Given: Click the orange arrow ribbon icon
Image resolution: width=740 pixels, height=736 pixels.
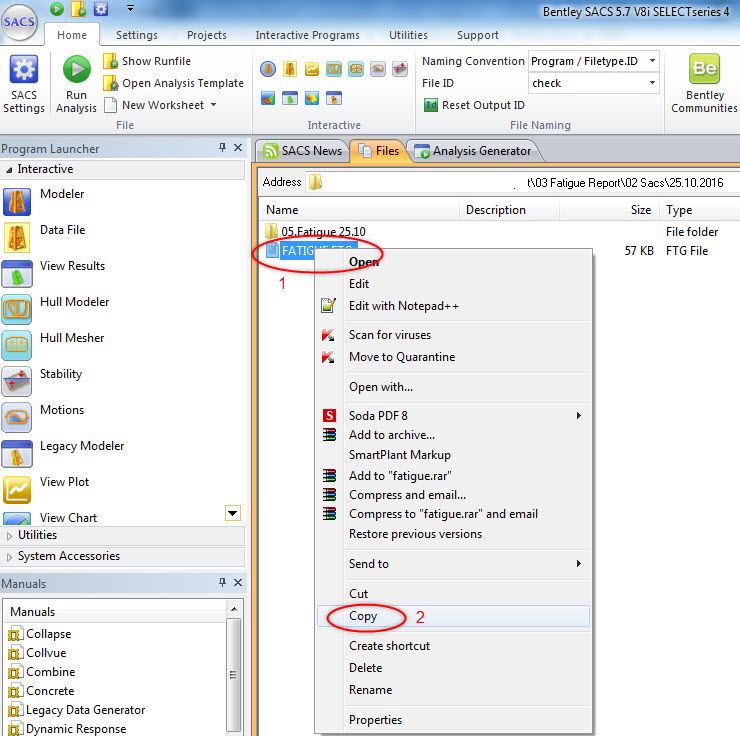Looking at the screenshot, I should coord(312,98).
